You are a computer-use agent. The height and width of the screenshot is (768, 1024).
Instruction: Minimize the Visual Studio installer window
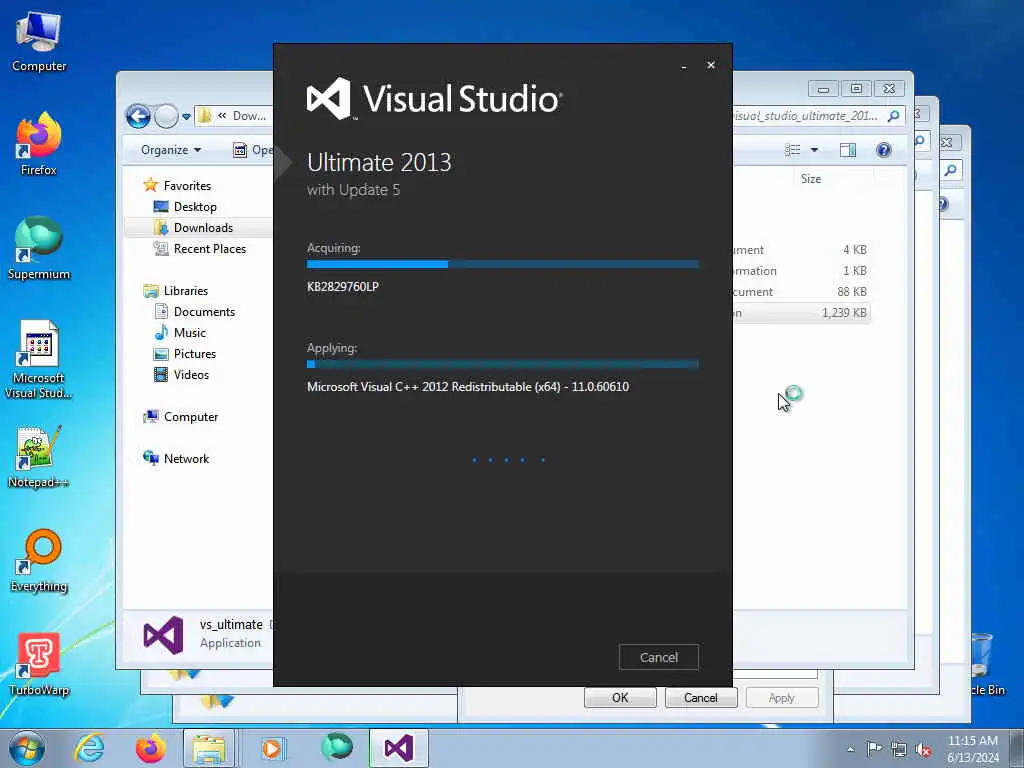coord(684,66)
